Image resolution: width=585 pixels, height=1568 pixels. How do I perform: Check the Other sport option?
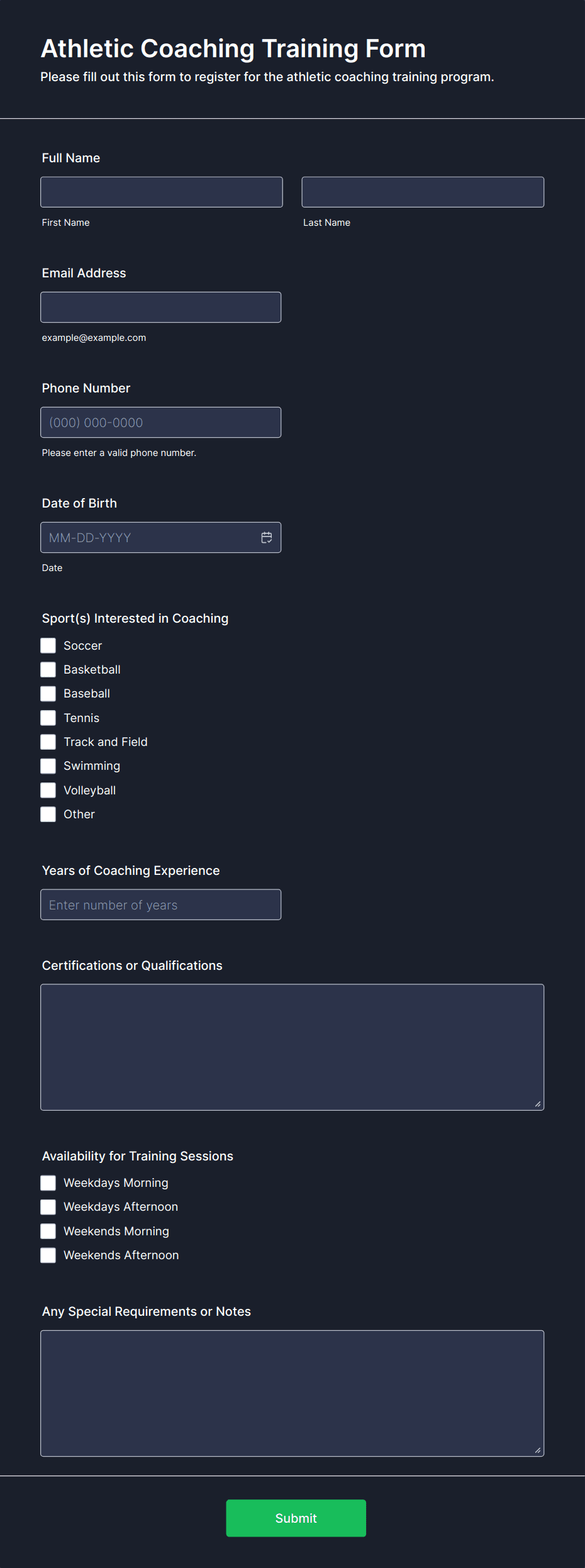(x=48, y=814)
